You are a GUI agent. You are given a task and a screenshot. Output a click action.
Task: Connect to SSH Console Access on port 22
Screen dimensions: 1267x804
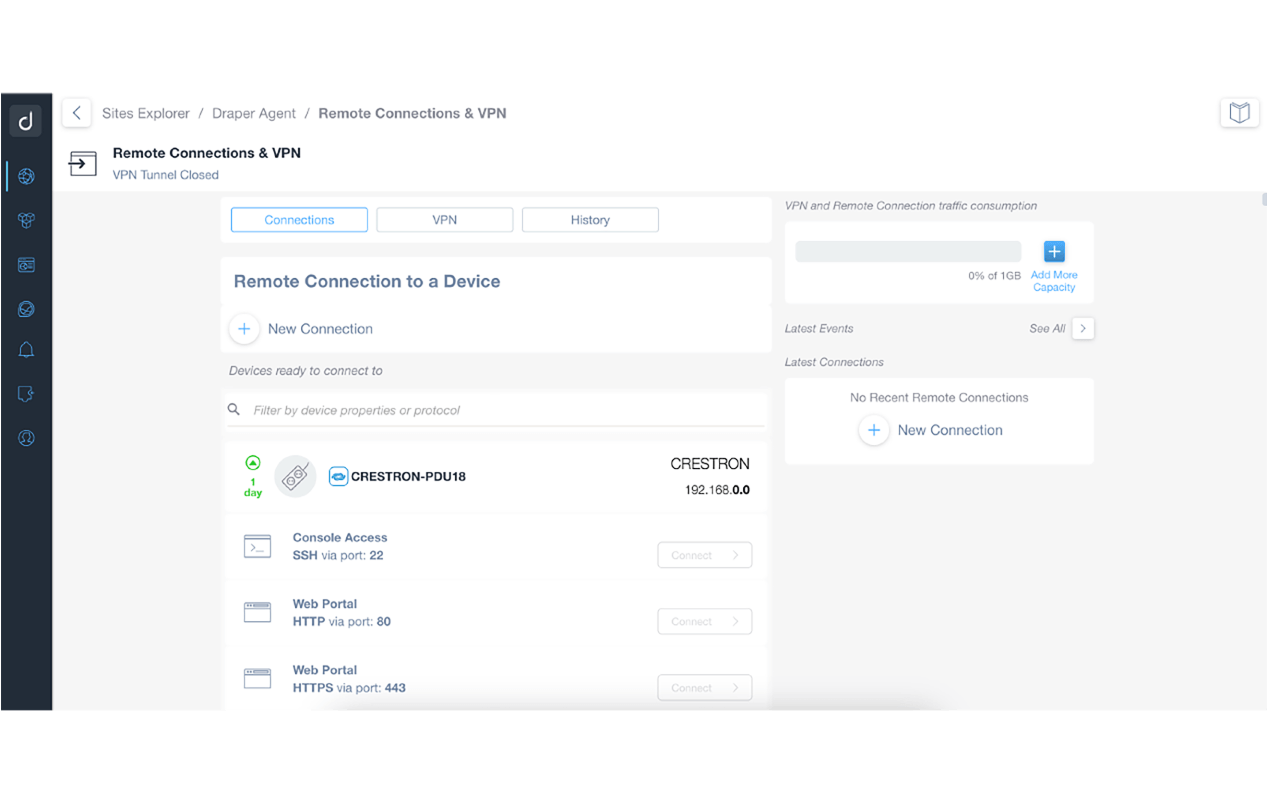(x=704, y=555)
